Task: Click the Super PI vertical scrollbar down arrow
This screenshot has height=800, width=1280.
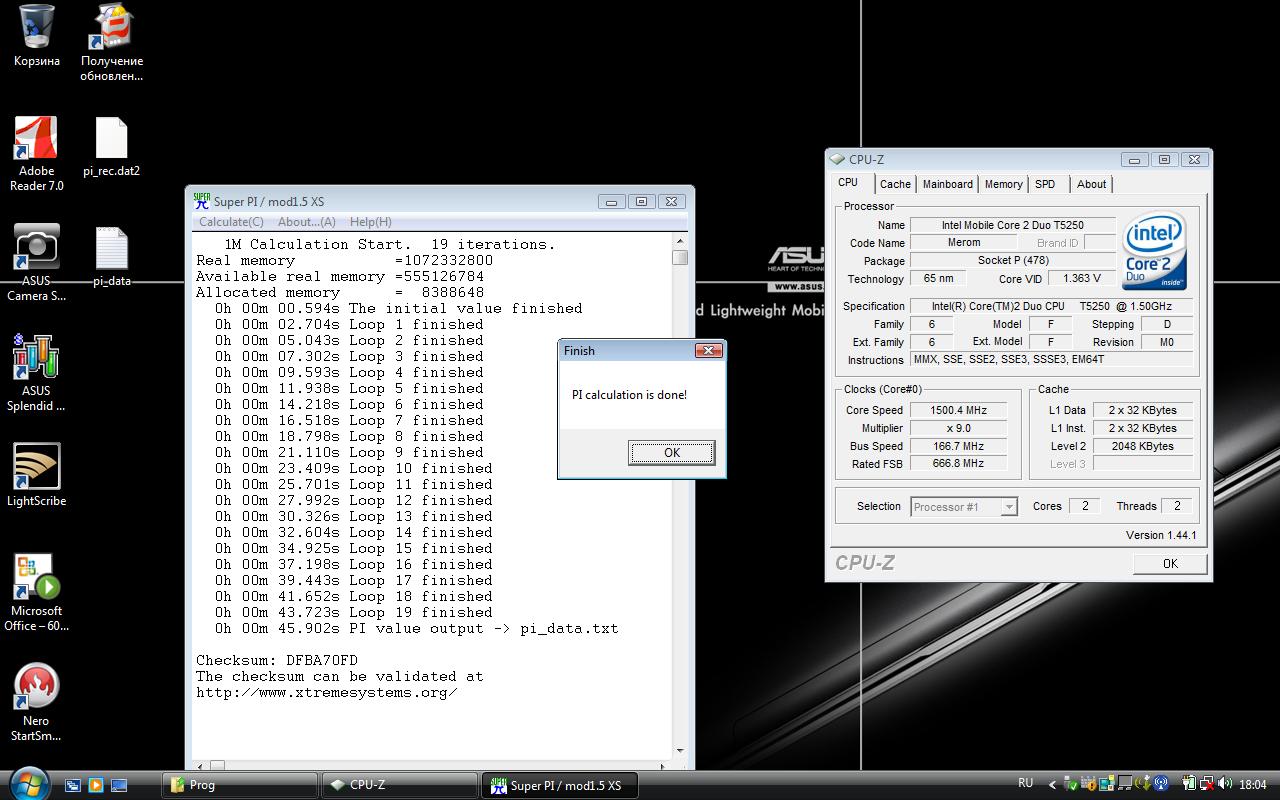Action: pyautogui.click(x=680, y=750)
